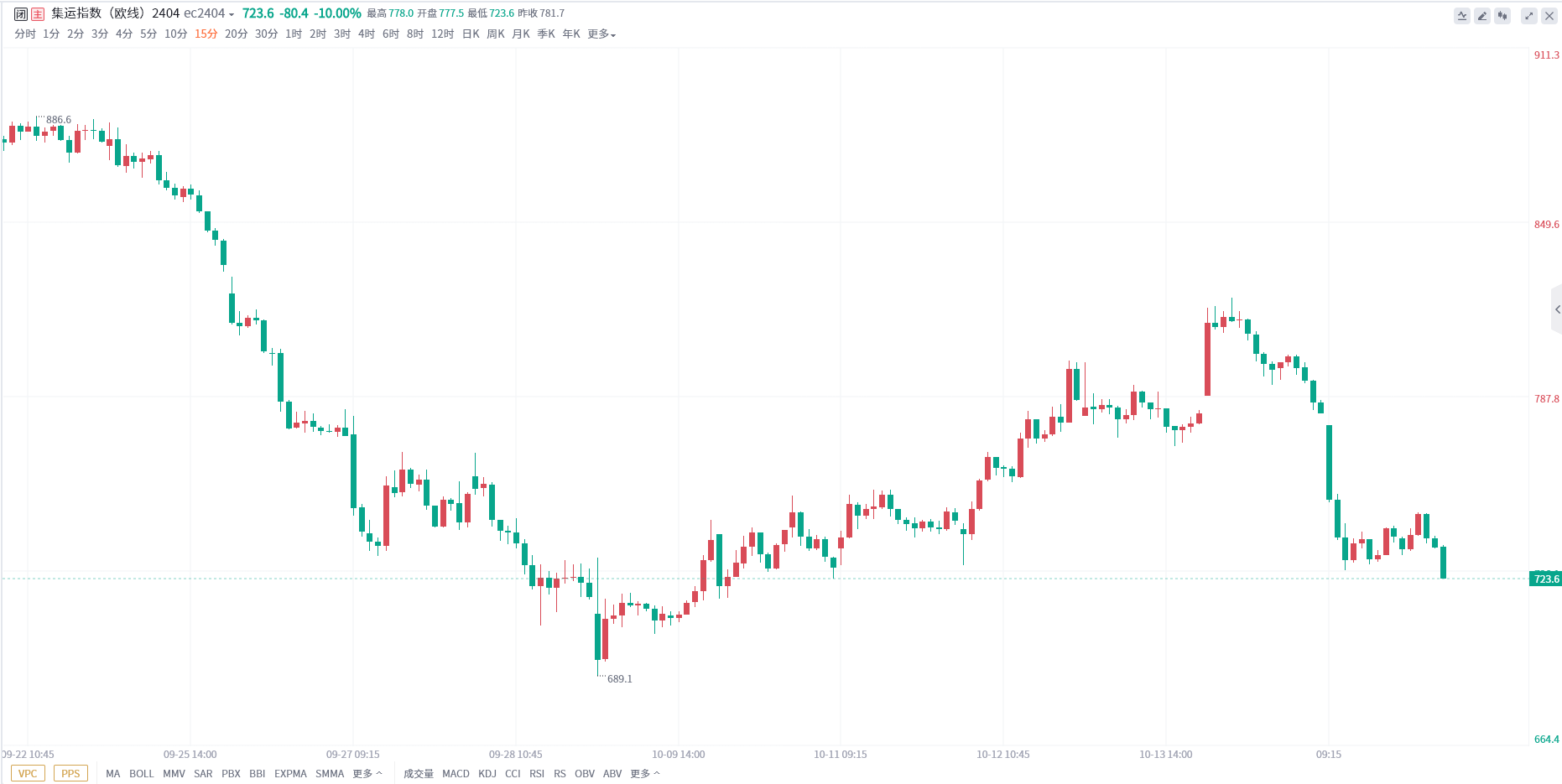
Task: Expand 更多 after the ABV indicator
Action: pyautogui.click(x=645, y=773)
